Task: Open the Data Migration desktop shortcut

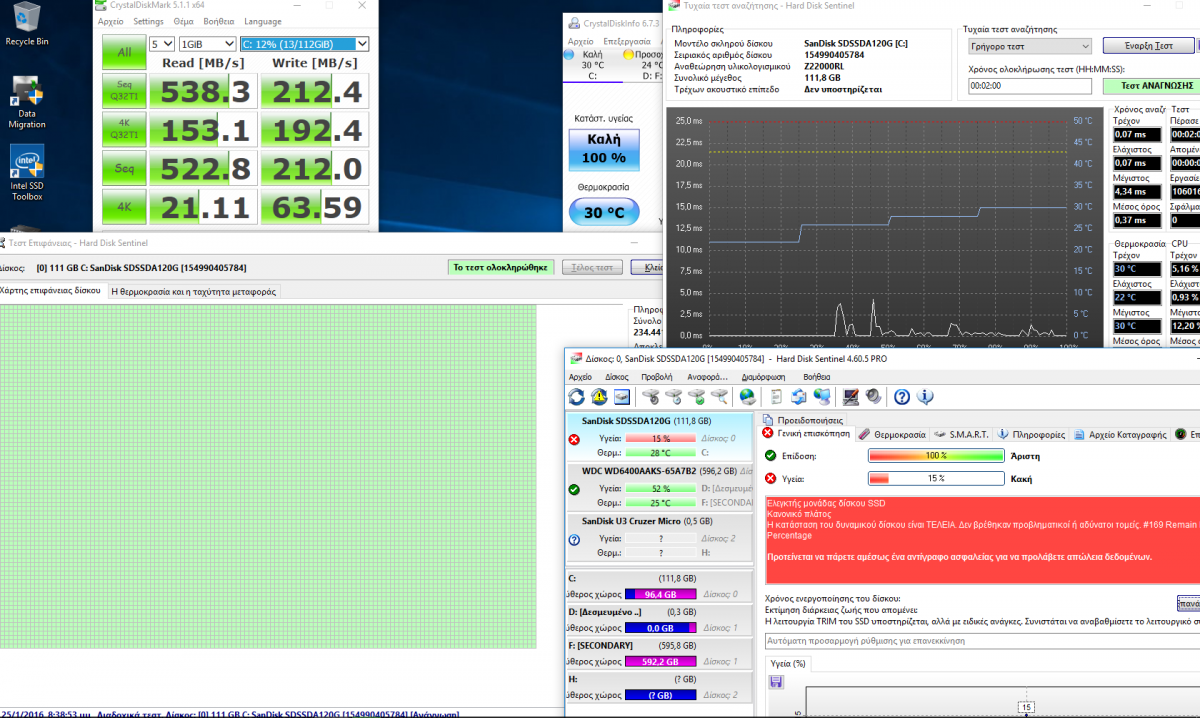Action: point(27,103)
